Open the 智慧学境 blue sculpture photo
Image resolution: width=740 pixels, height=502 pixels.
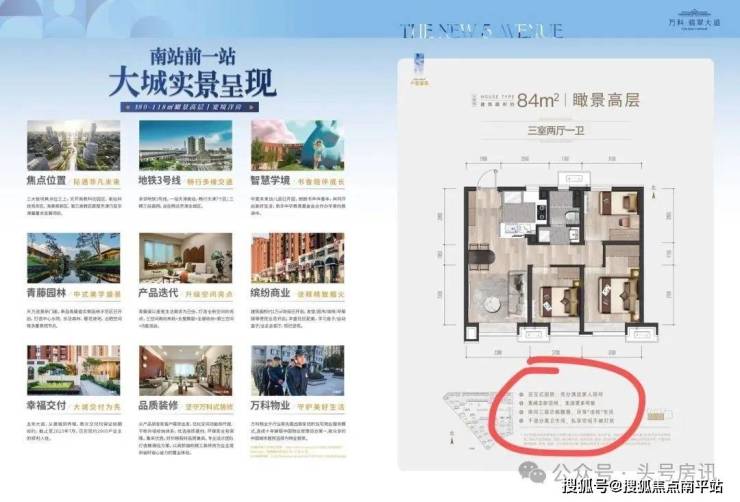[x=298, y=145]
